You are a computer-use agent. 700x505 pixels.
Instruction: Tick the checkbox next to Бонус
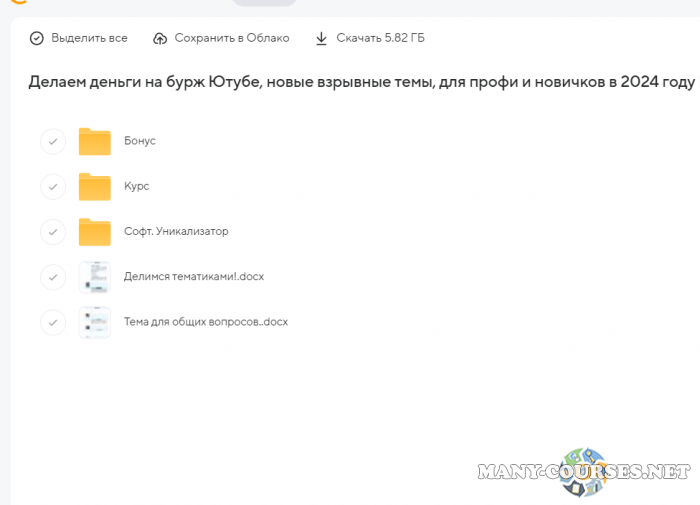point(52,142)
